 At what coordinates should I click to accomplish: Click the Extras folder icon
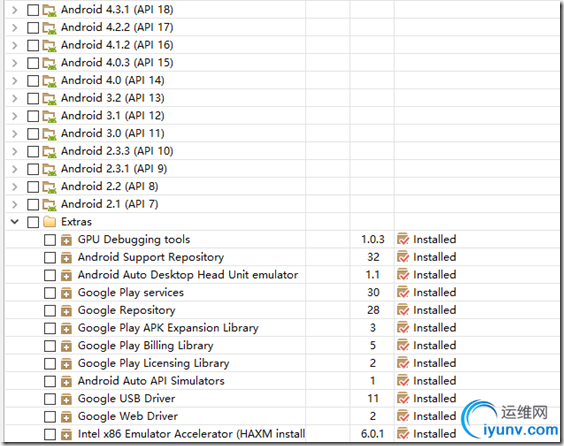click(x=49, y=222)
